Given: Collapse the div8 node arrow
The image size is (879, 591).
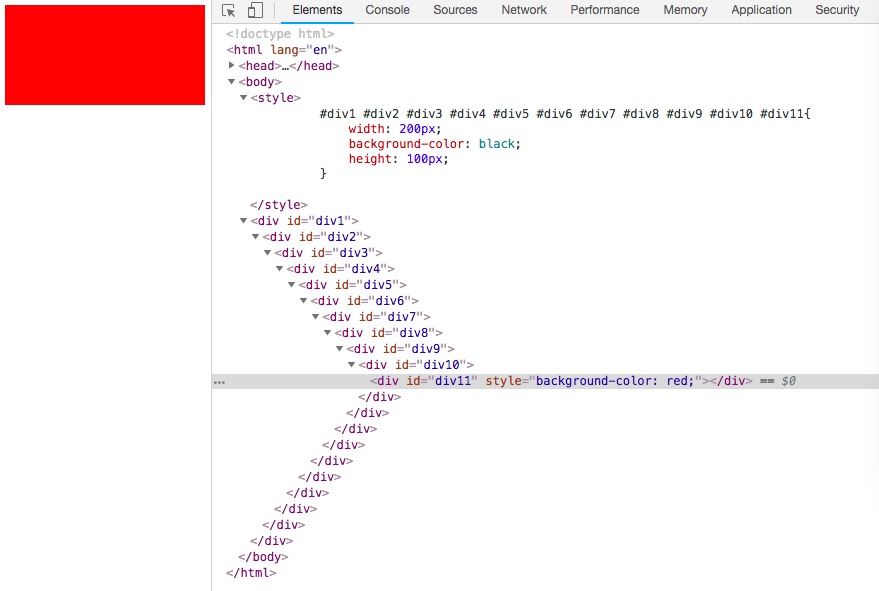Looking at the screenshot, I should pos(327,333).
